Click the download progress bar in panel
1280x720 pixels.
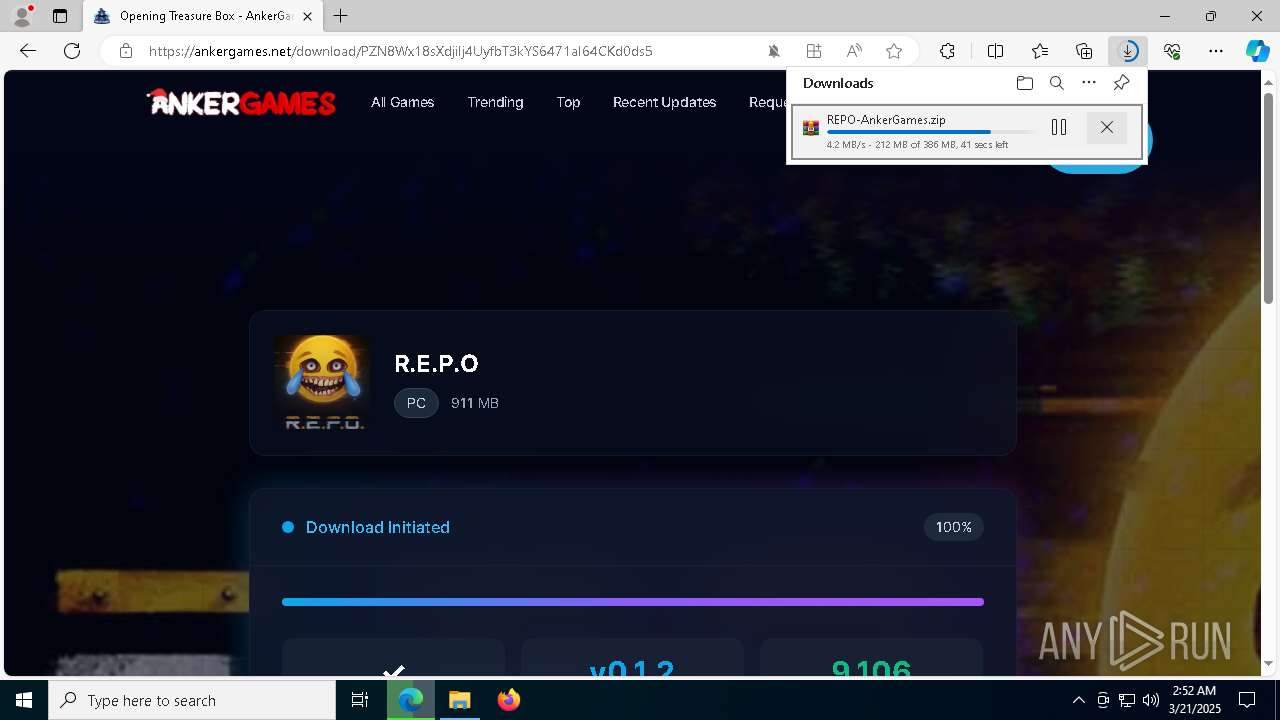point(930,132)
